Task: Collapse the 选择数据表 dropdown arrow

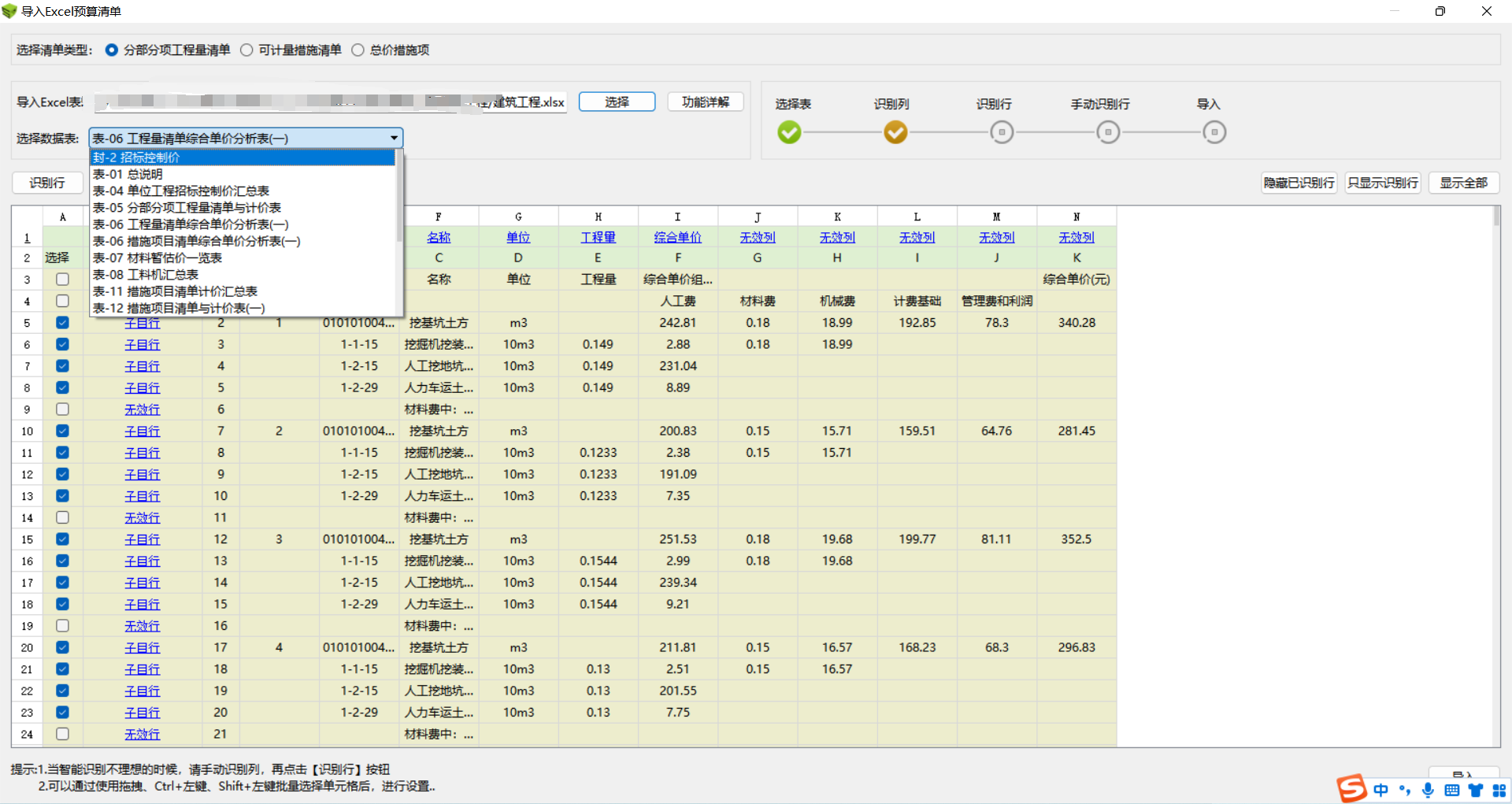Action: tap(394, 139)
